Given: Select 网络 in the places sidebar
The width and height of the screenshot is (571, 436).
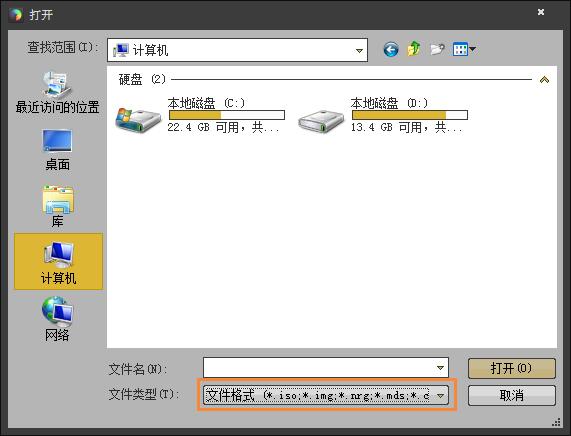Looking at the screenshot, I should (x=57, y=319).
